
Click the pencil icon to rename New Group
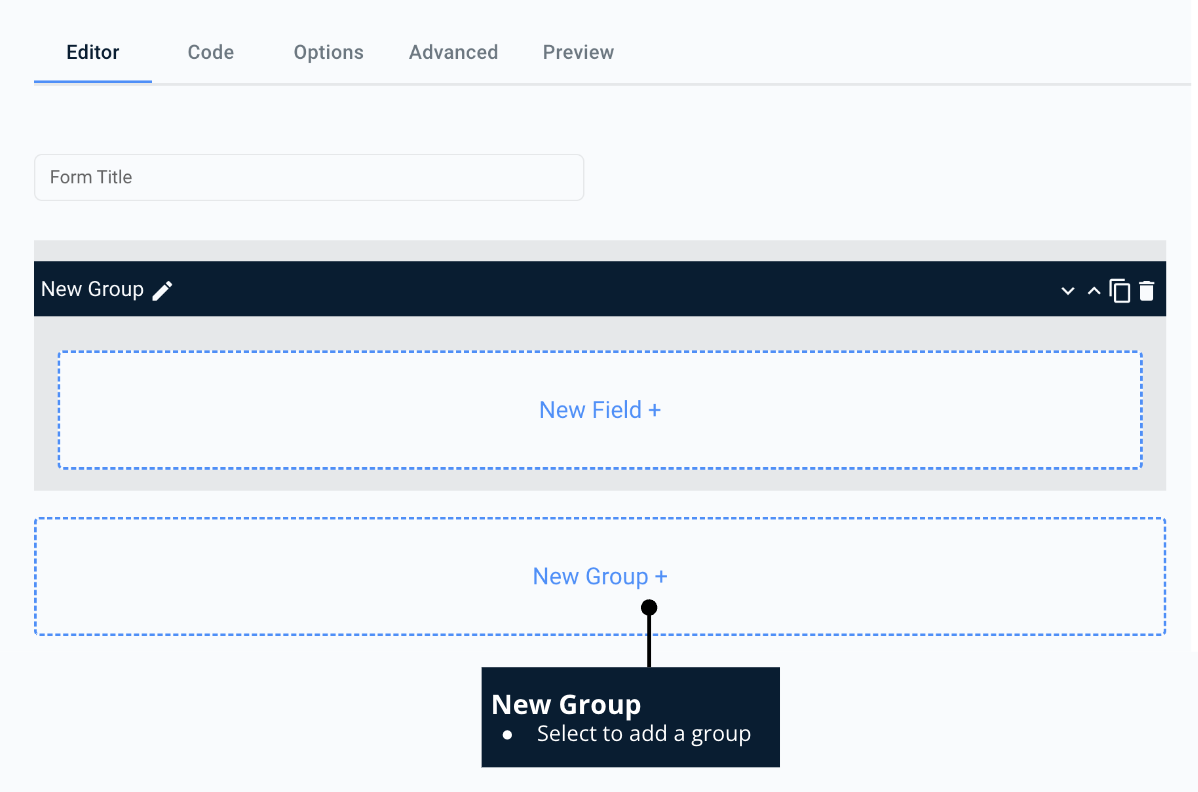coord(162,289)
